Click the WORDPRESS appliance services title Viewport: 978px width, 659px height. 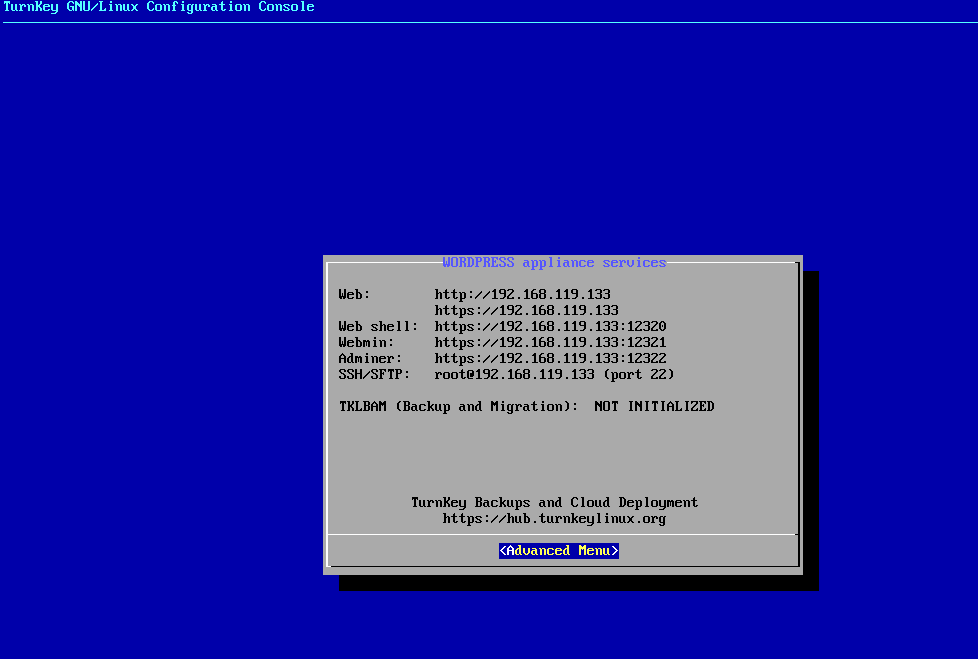click(554, 262)
